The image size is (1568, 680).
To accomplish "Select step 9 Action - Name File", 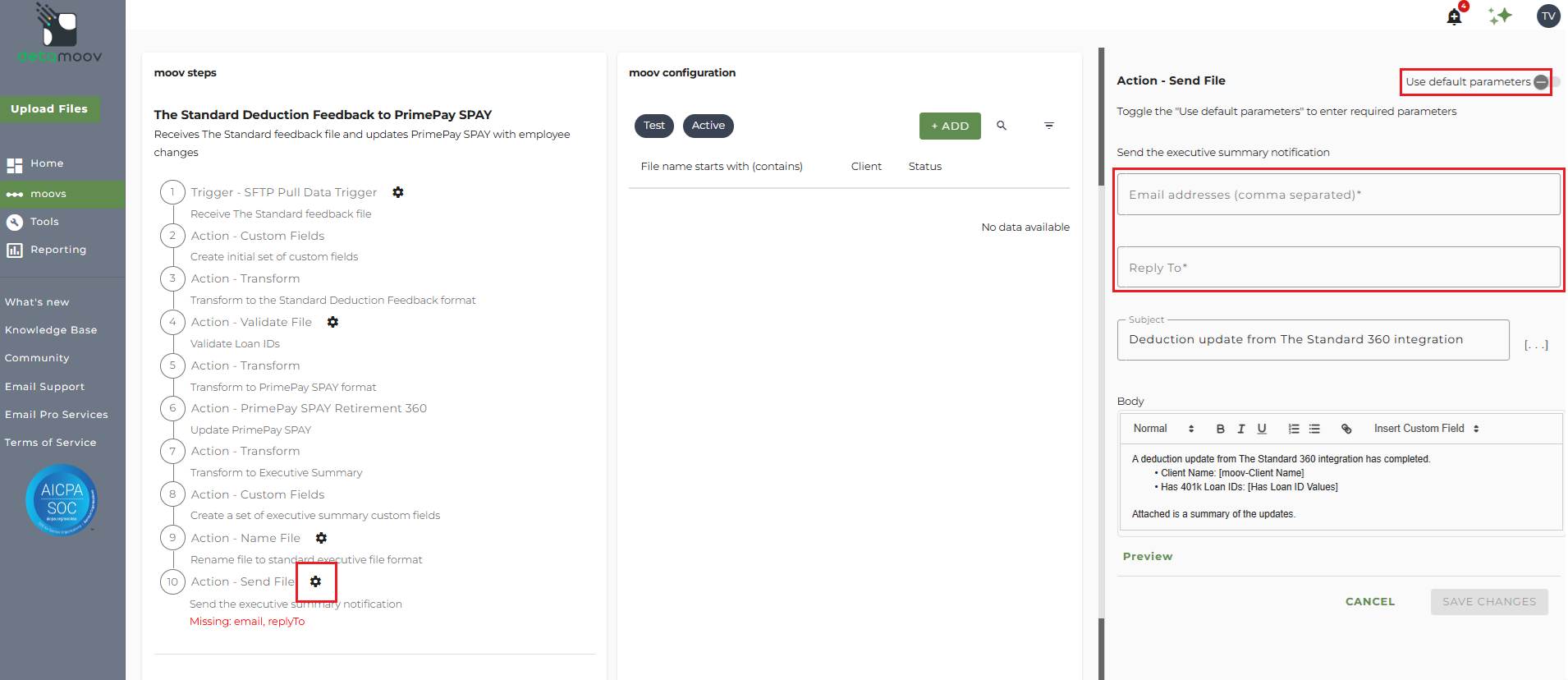I will (x=245, y=538).
